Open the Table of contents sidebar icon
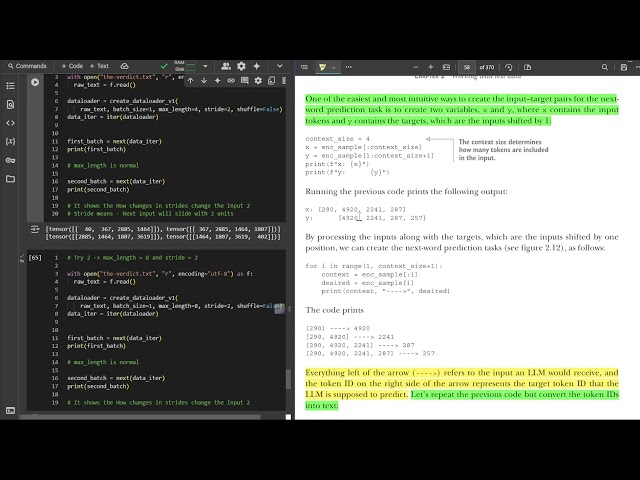 click(11, 86)
